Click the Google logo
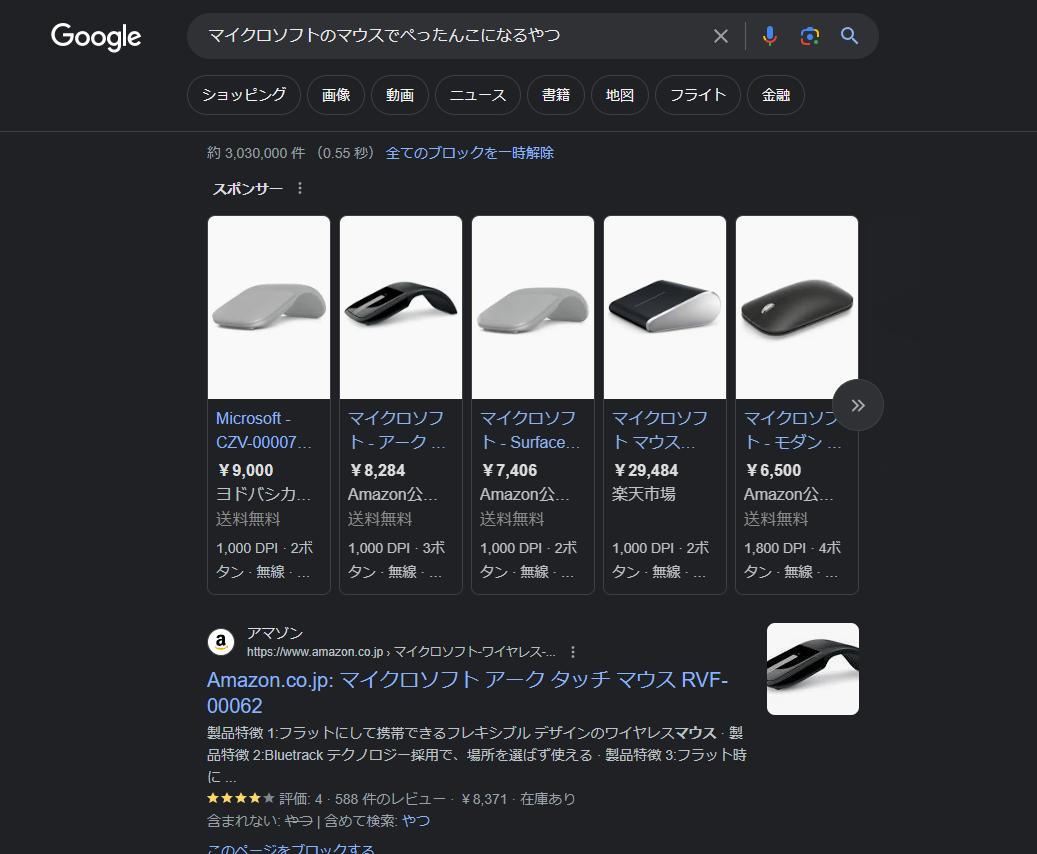This screenshot has height=854, width=1037. 96,37
